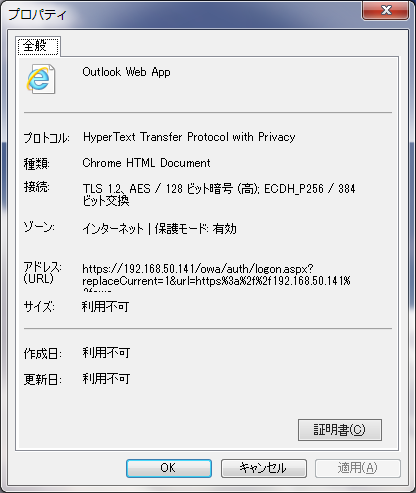The image size is (416, 493).
Task: Click the https address URL text field
Action: coord(217,277)
